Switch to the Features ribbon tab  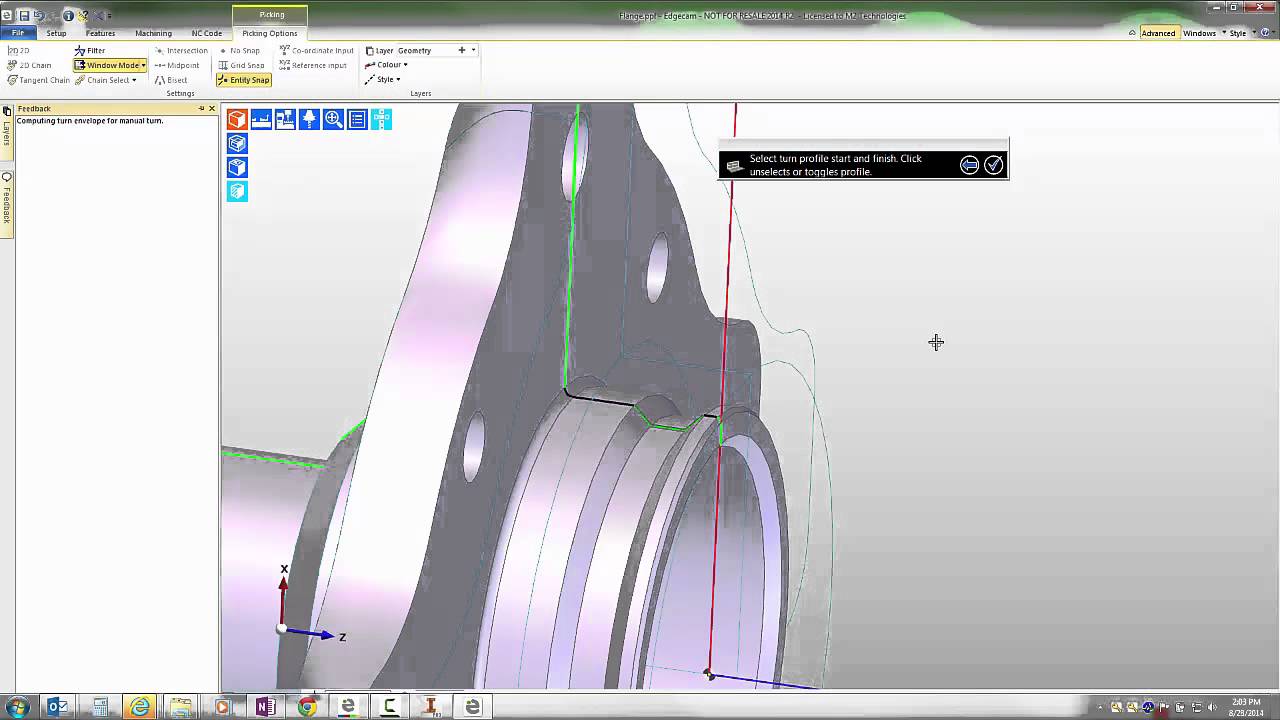[100, 33]
